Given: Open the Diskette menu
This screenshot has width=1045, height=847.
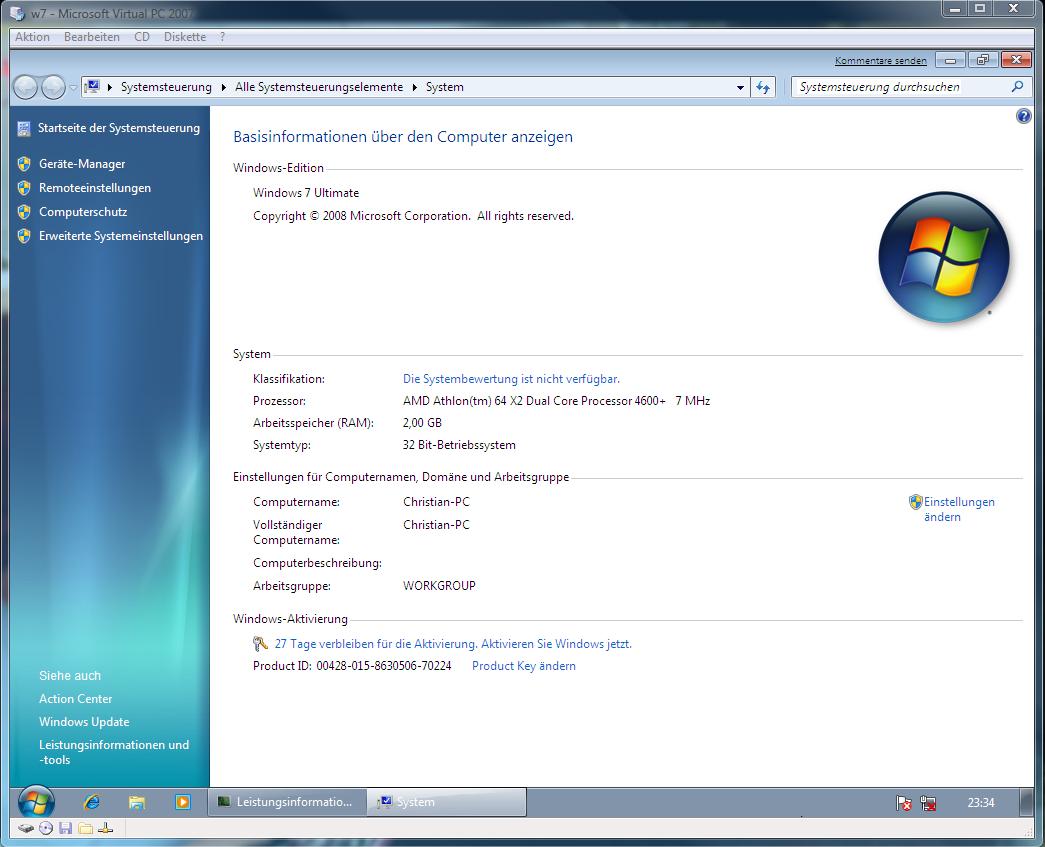Looking at the screenshot, I should point(185,37).
